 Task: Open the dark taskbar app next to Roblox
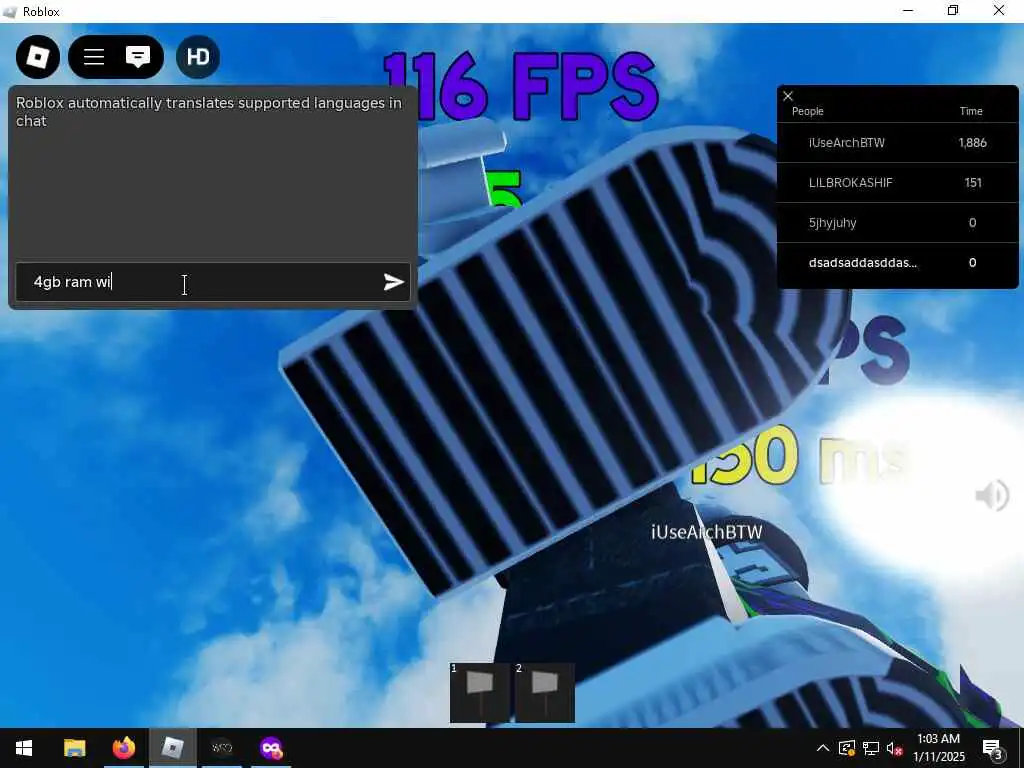(221, 748)
